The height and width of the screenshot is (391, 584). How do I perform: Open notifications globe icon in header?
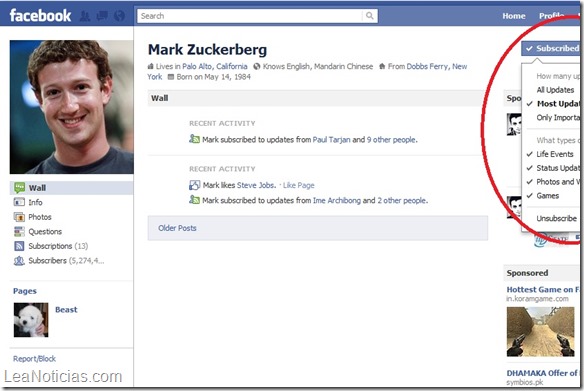pyautogui.click(x=119, y=16)
